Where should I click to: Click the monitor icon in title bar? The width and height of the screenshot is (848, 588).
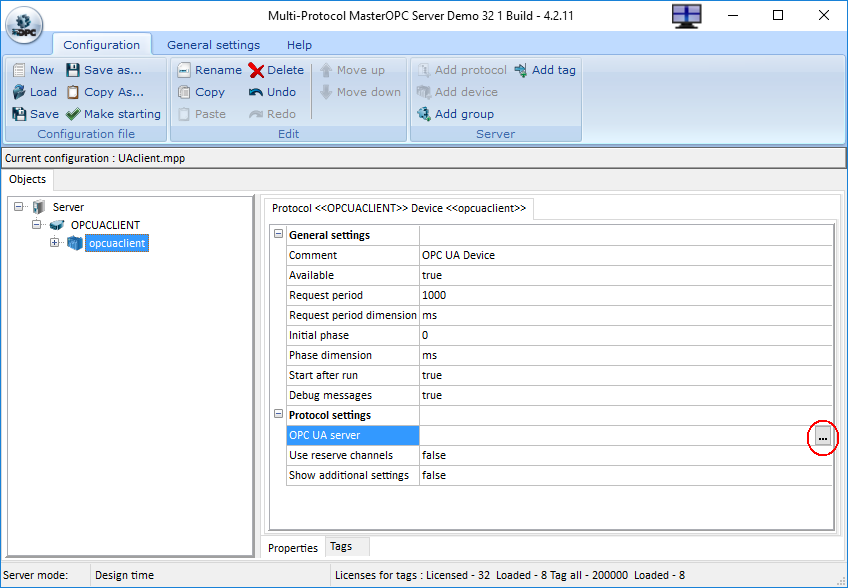[687, 16]
